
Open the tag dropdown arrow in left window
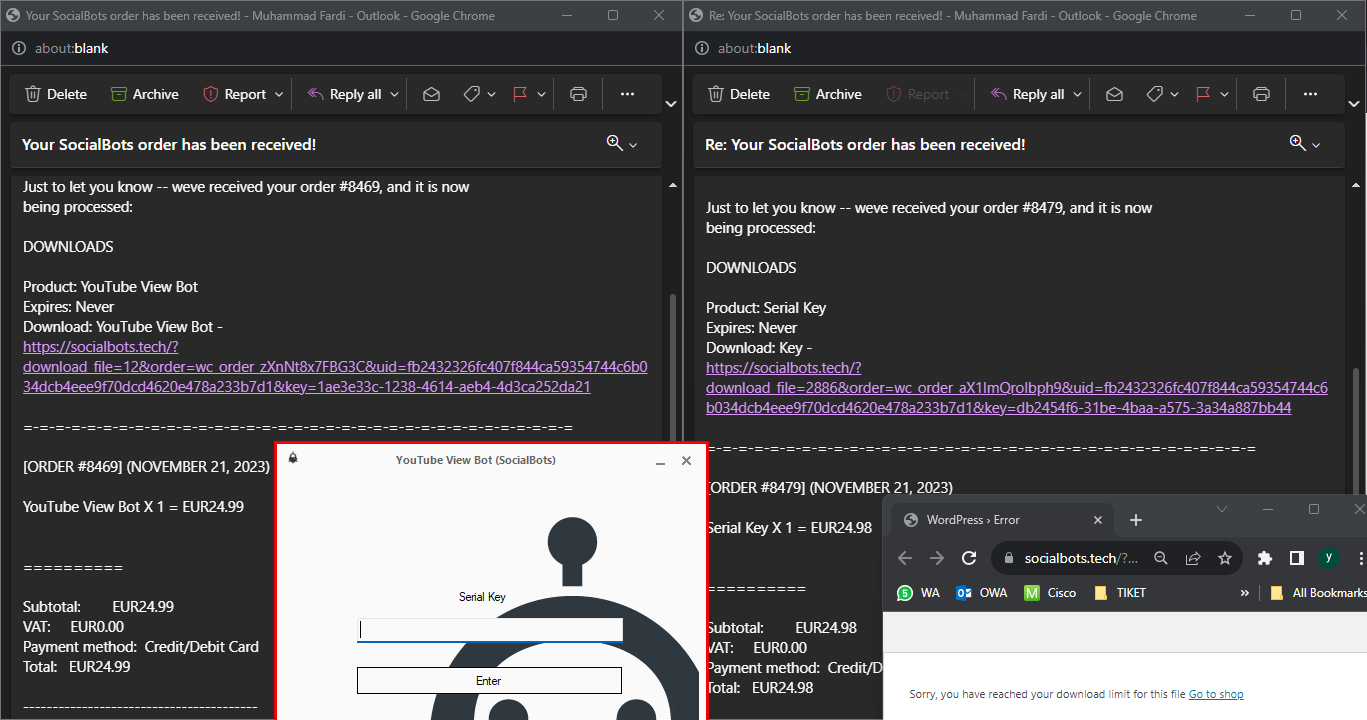click(491, 94)
